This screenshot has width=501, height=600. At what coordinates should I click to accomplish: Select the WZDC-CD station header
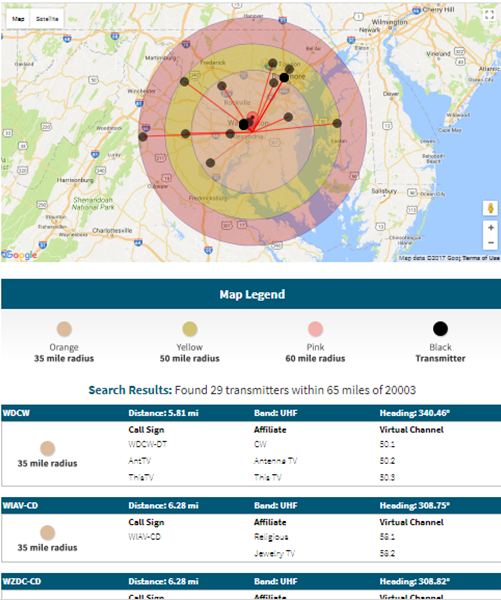(x=251, y=581)
